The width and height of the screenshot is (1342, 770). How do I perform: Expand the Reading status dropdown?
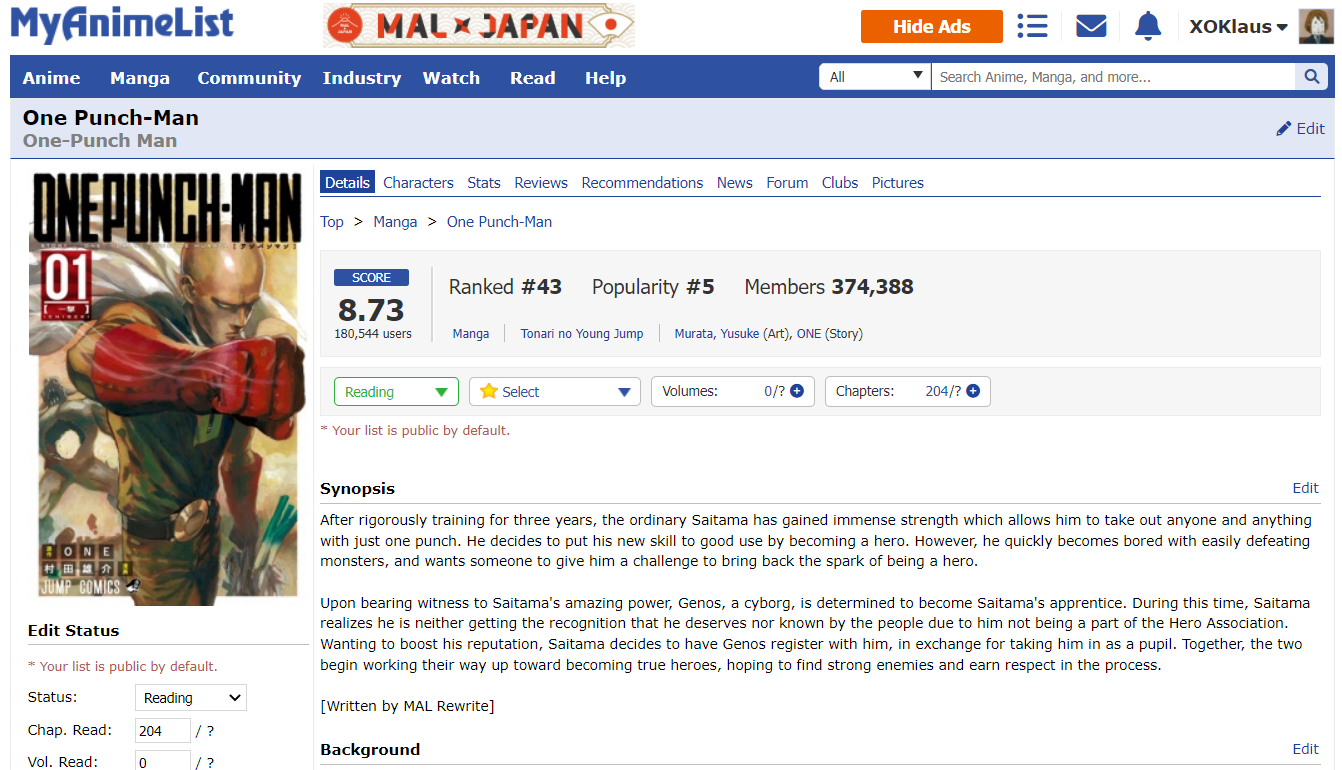click(x=396, y=392)
